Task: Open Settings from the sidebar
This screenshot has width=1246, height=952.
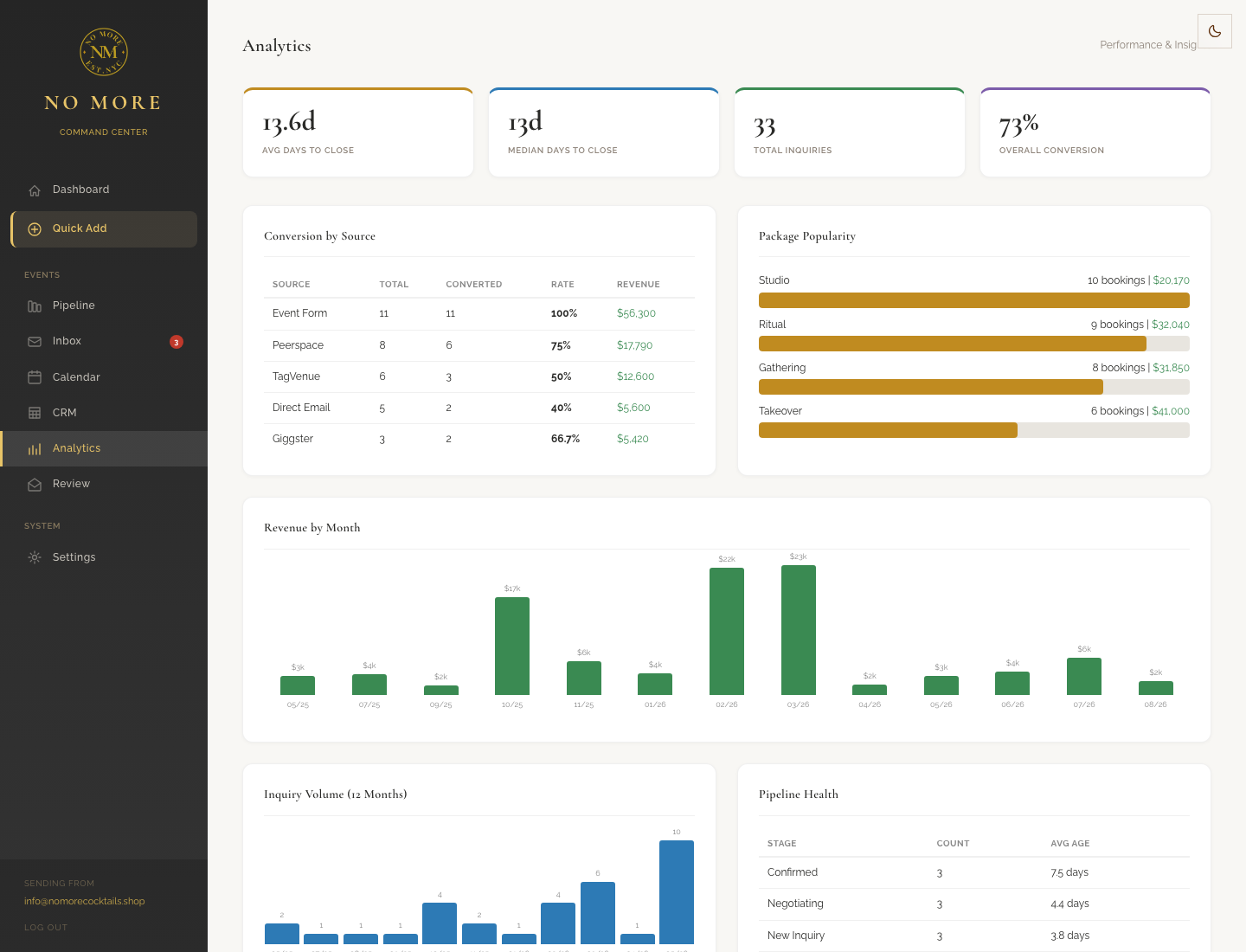Action: pos(104,557)
